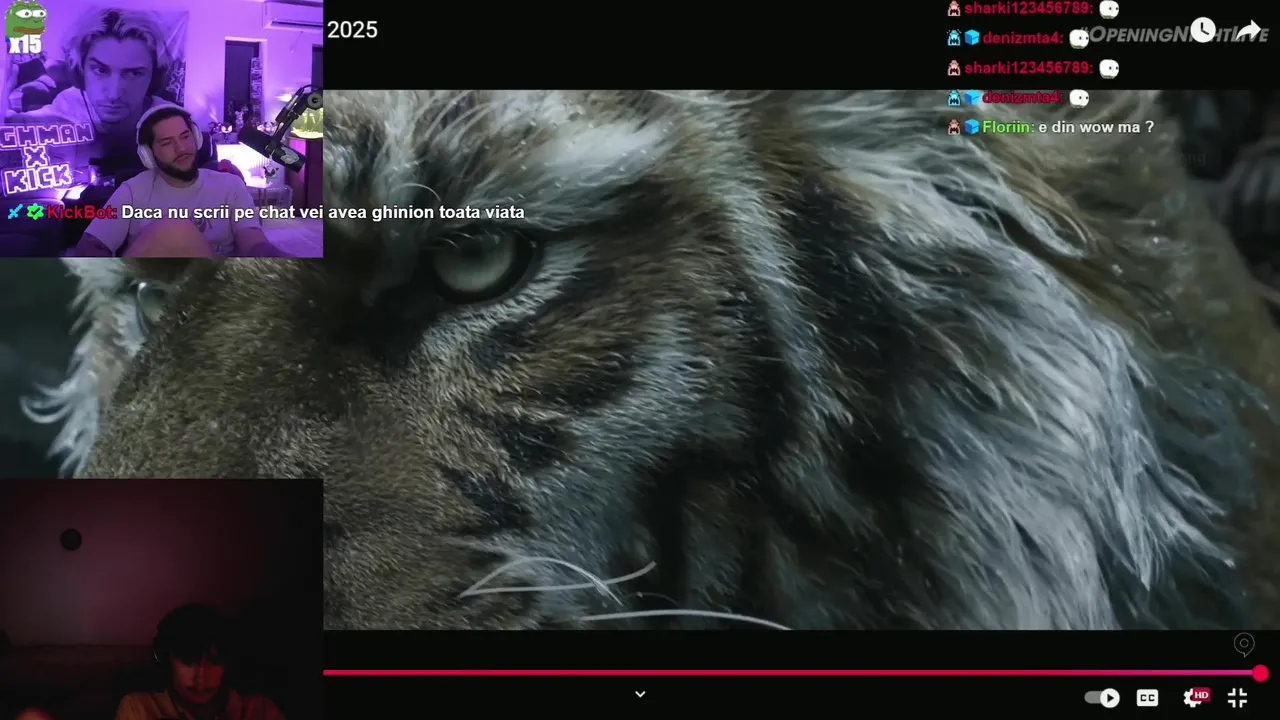The width and height of the screenshot is (1280, 720).
Task: Click the red video progress bar
Action: pos(791,673)
